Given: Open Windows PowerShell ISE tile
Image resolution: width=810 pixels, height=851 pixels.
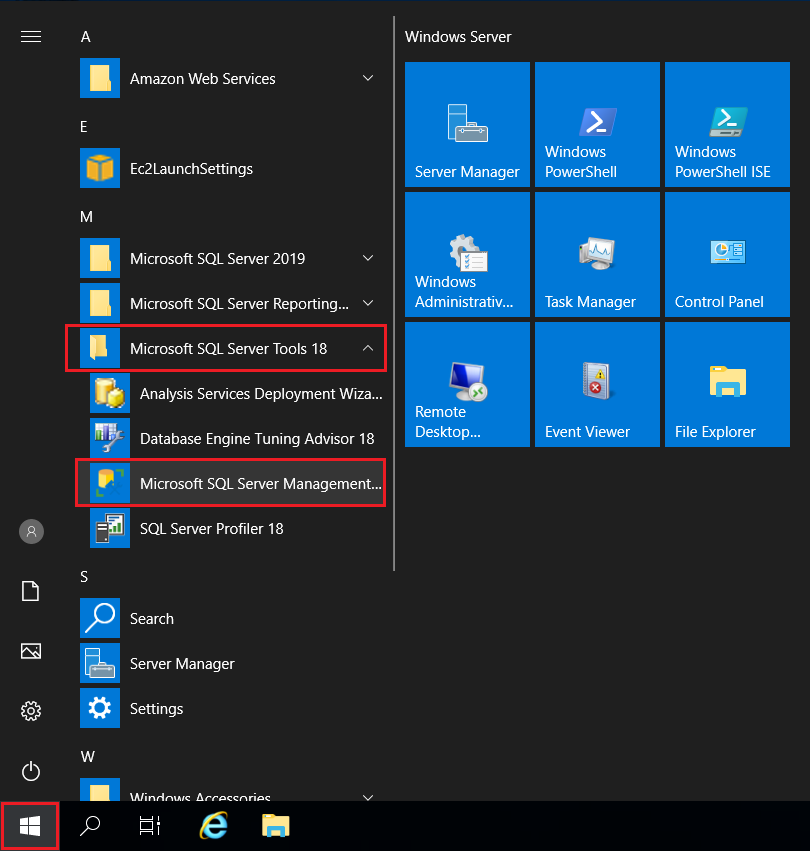Looking at the screenshot, I should tap(726, 124).
